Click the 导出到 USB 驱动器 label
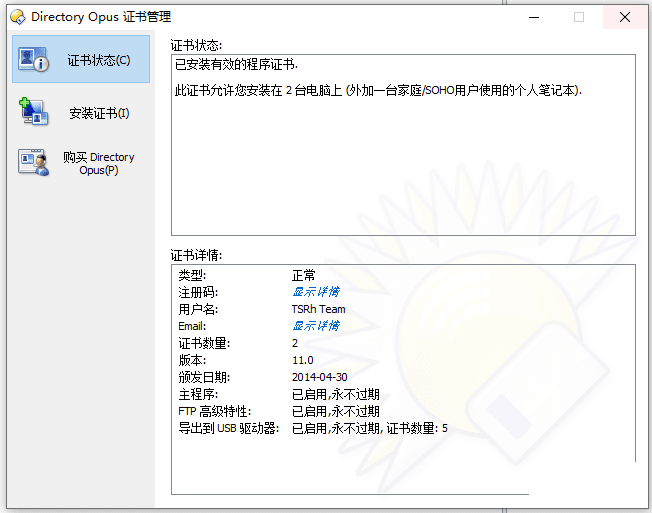Screen dimensions: 652x513 point(229,428)
